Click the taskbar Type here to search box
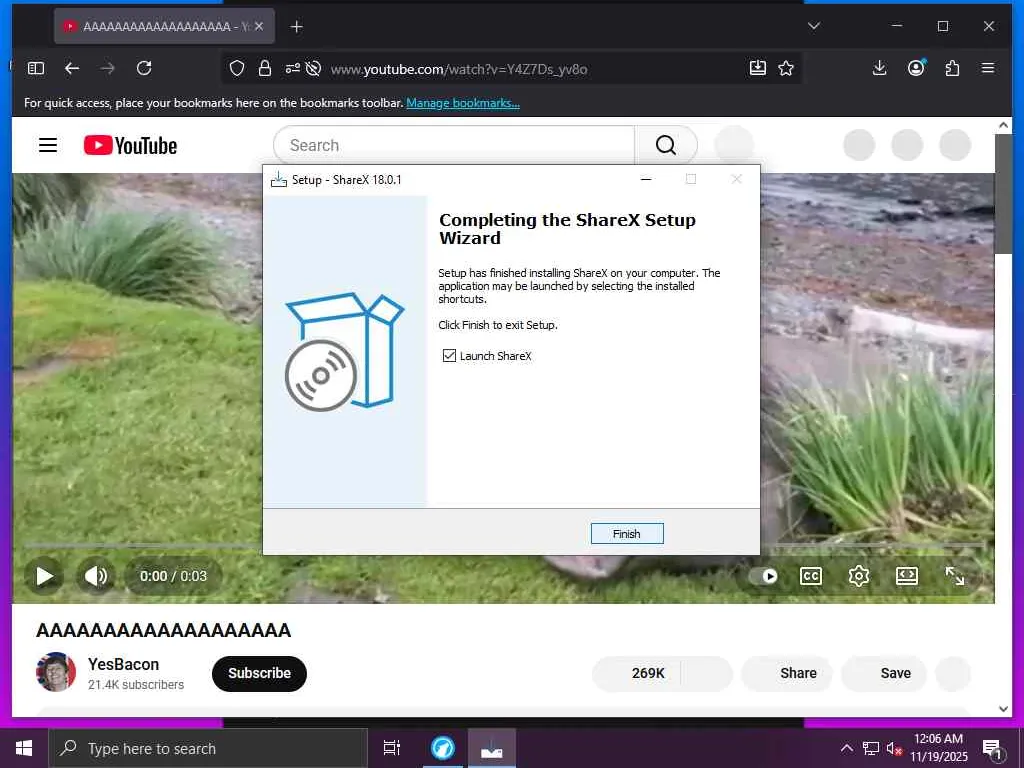This screenshot has width=1024, height=768. pos(209,748)
